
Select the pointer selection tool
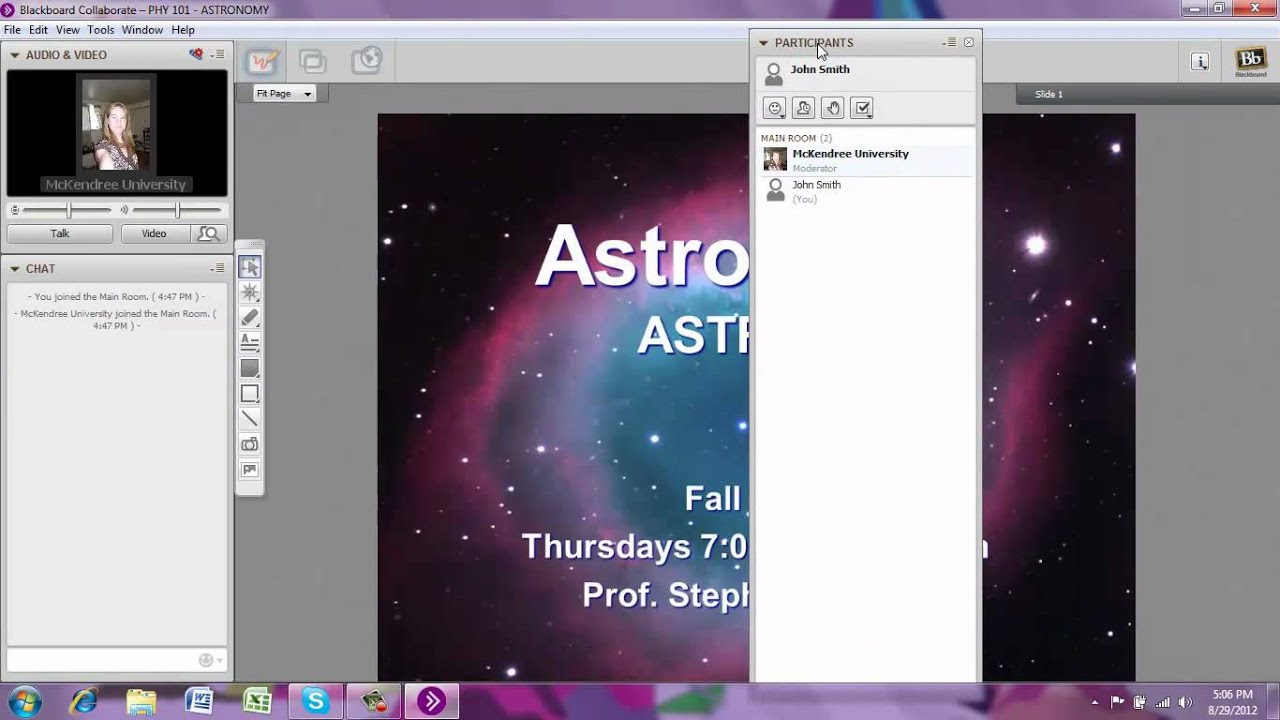coord(250,267)
